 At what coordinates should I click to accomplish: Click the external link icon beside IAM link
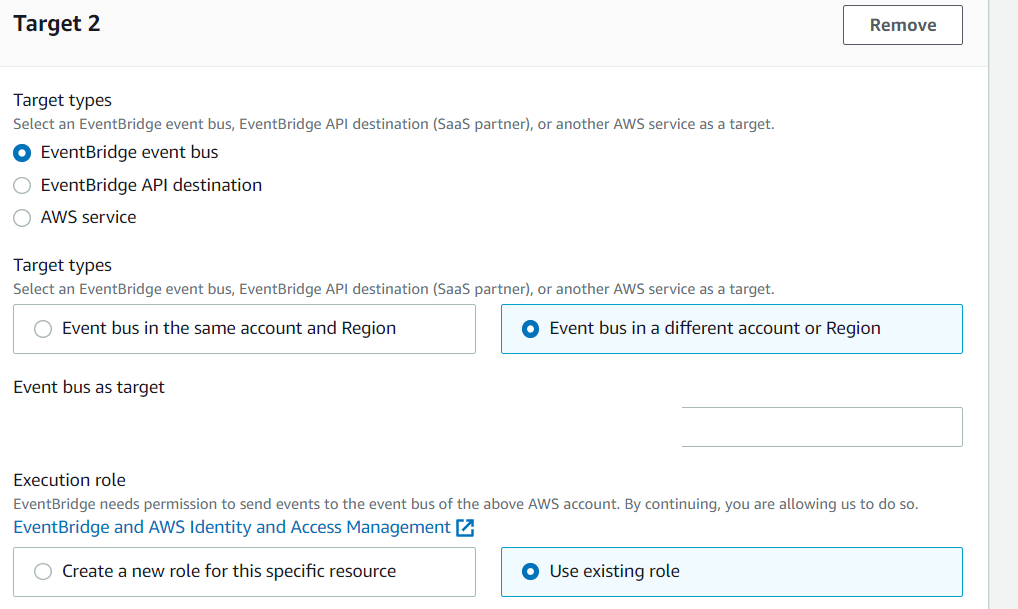pos(465,528)
